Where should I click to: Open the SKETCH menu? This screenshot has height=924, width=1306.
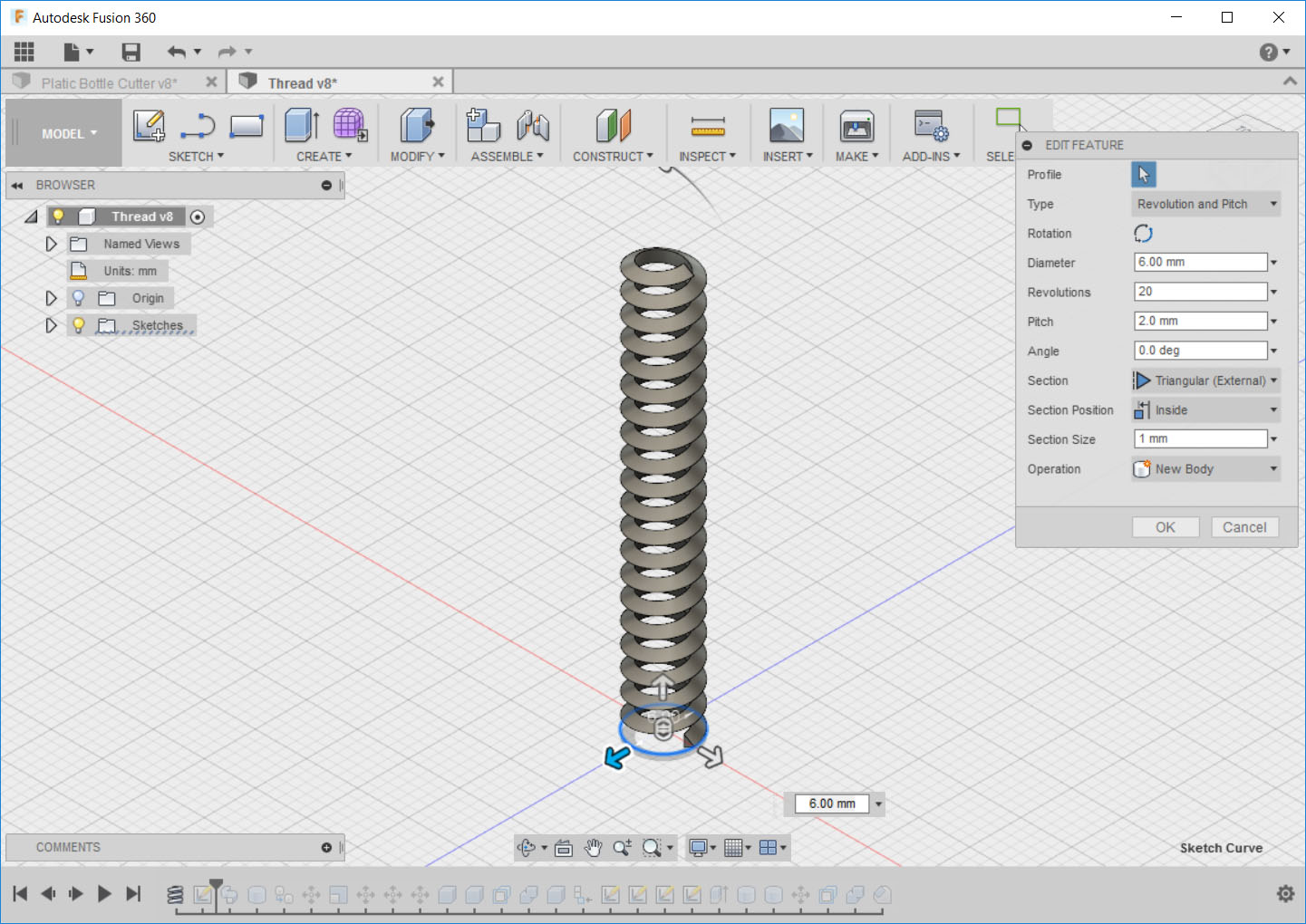tap(196, 157)
